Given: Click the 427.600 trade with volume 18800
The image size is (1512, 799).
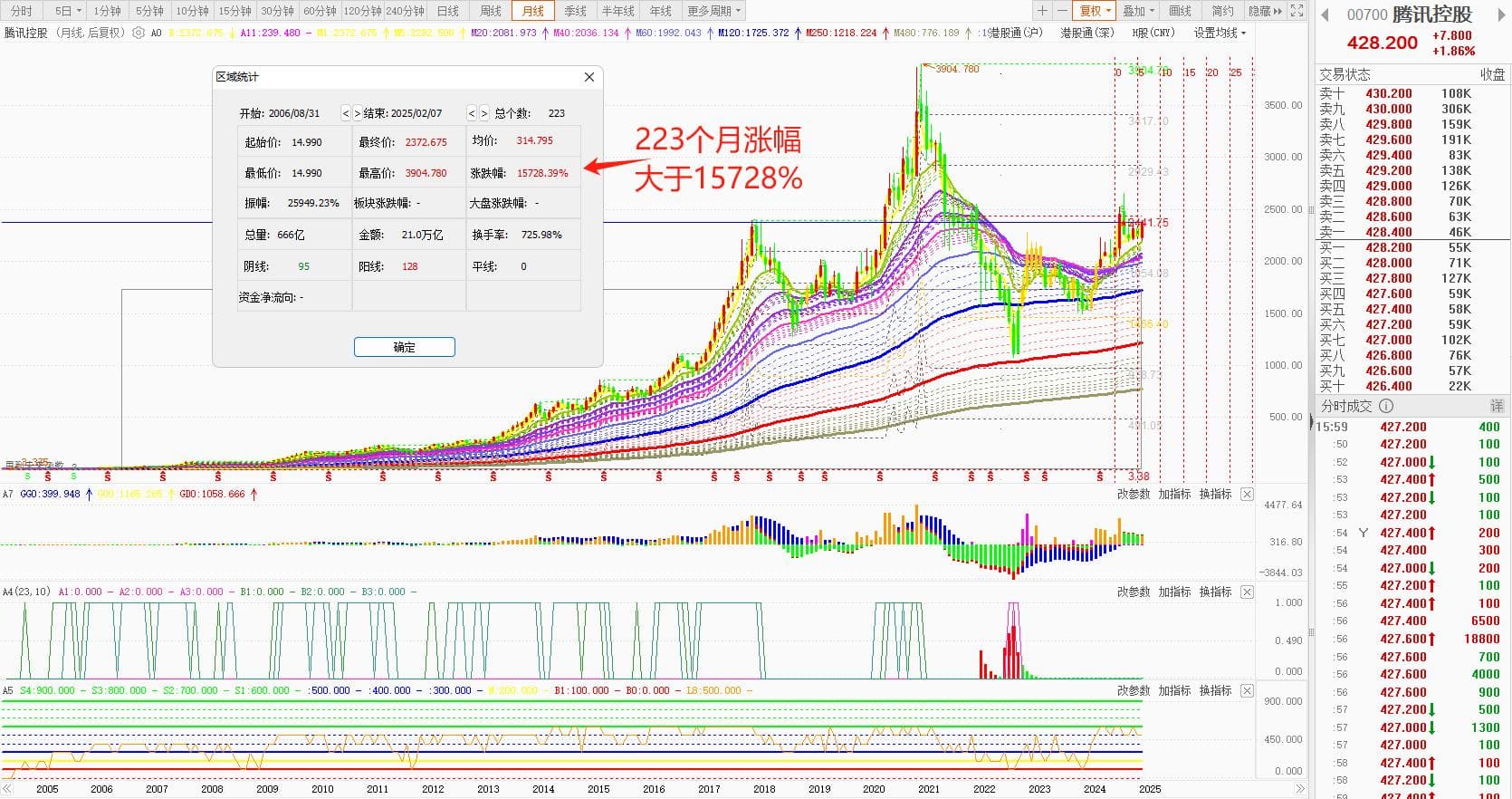Looking at the screenshot, I should click(1412, 639).
